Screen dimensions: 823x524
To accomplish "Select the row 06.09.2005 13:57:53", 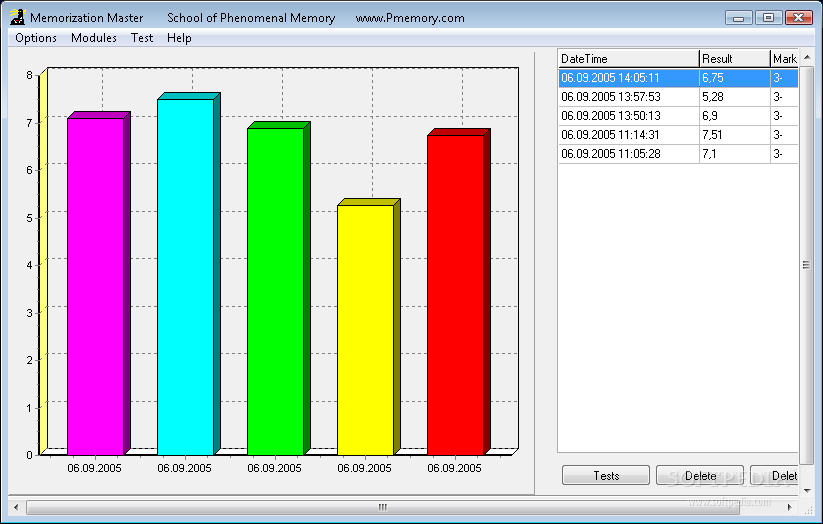I will tap(678, 97).
